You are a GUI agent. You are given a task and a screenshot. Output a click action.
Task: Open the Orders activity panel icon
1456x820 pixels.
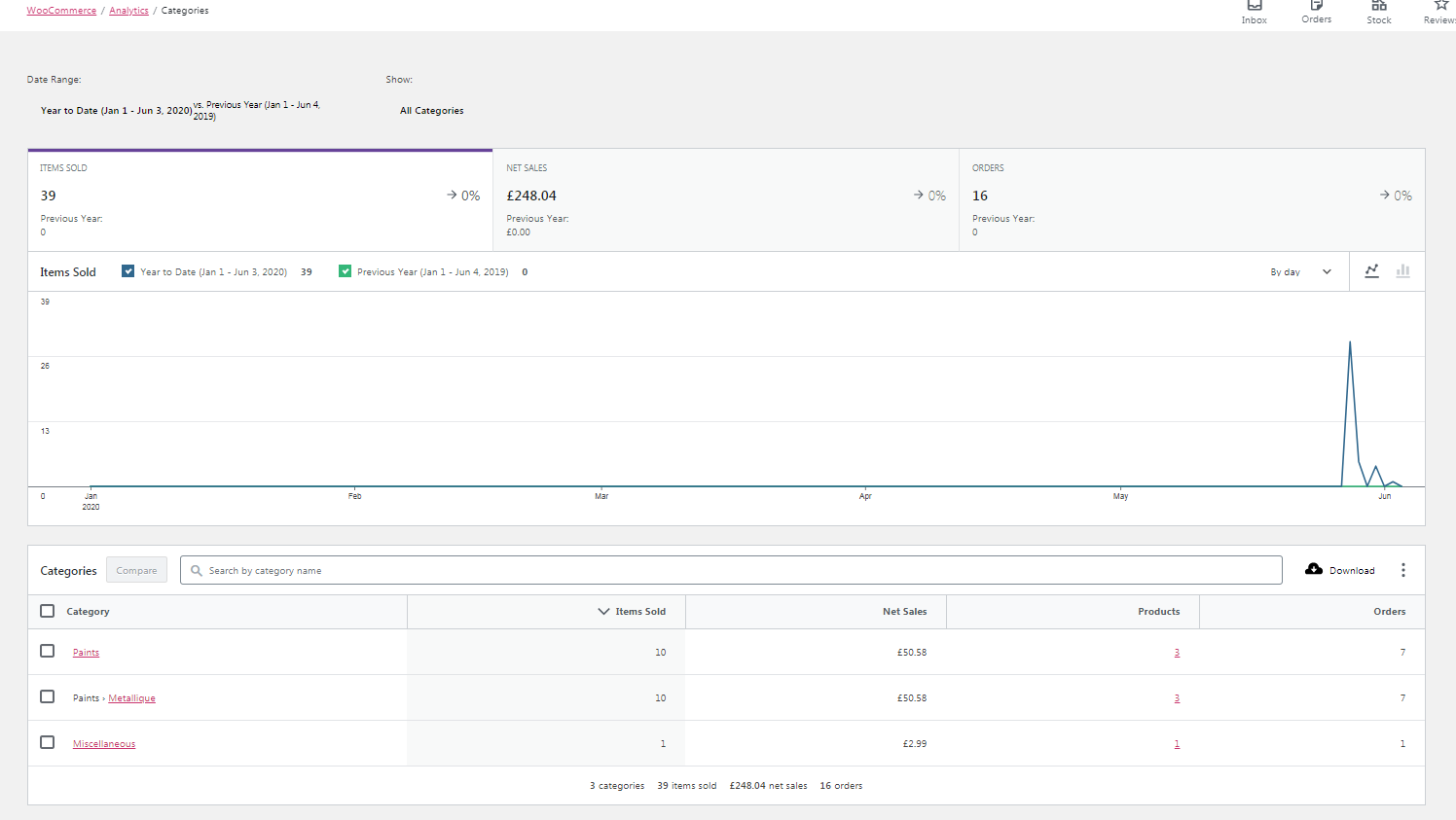1317,5
